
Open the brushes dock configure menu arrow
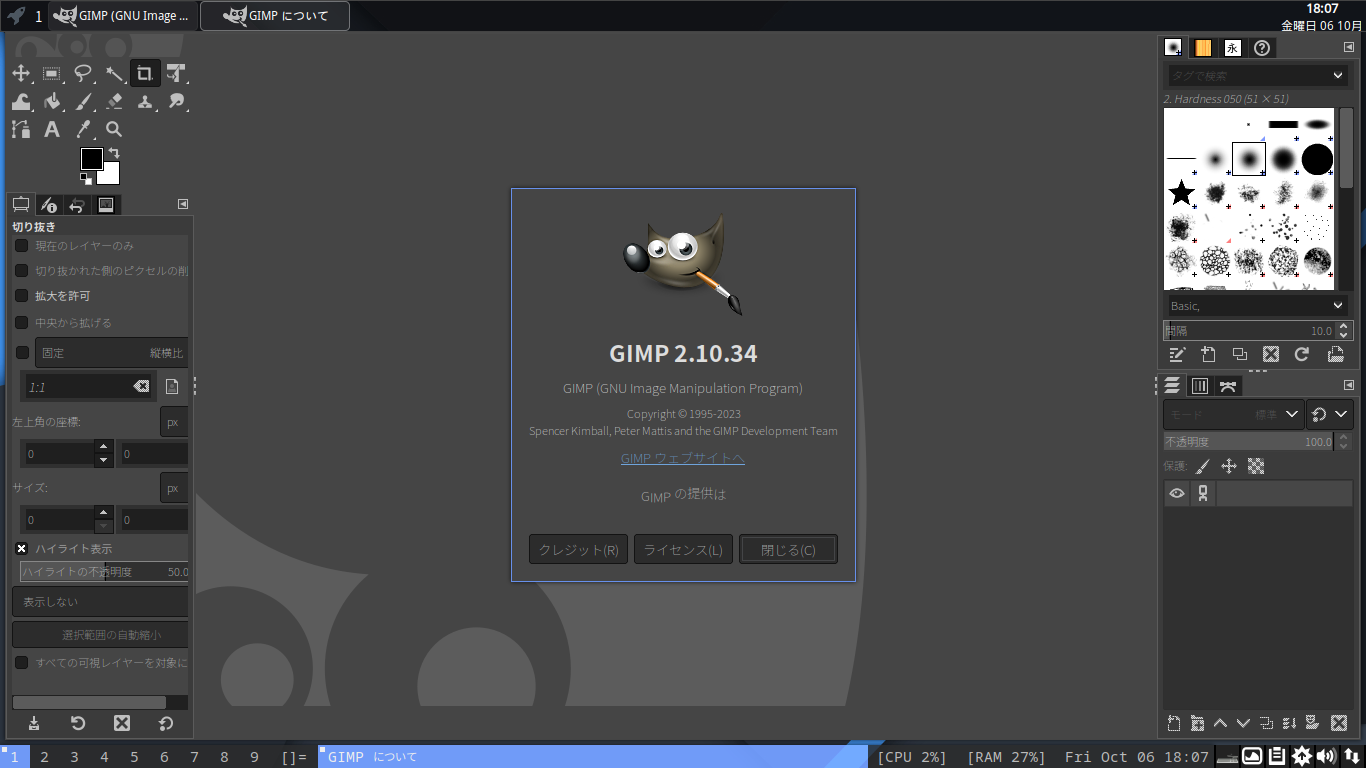(x=1349, y=47)
